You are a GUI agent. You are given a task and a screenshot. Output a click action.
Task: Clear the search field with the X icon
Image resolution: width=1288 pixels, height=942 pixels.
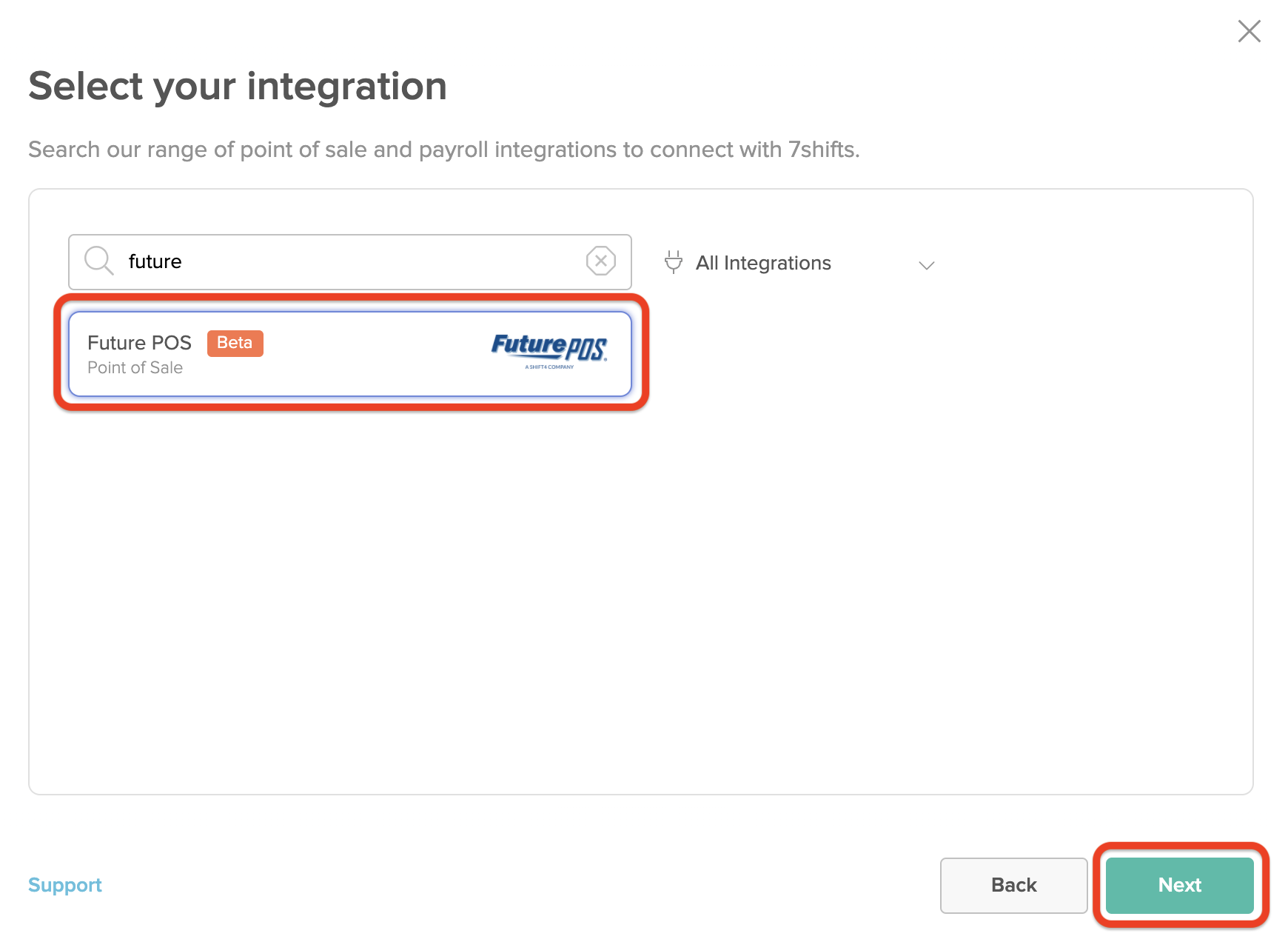[600, 261]
